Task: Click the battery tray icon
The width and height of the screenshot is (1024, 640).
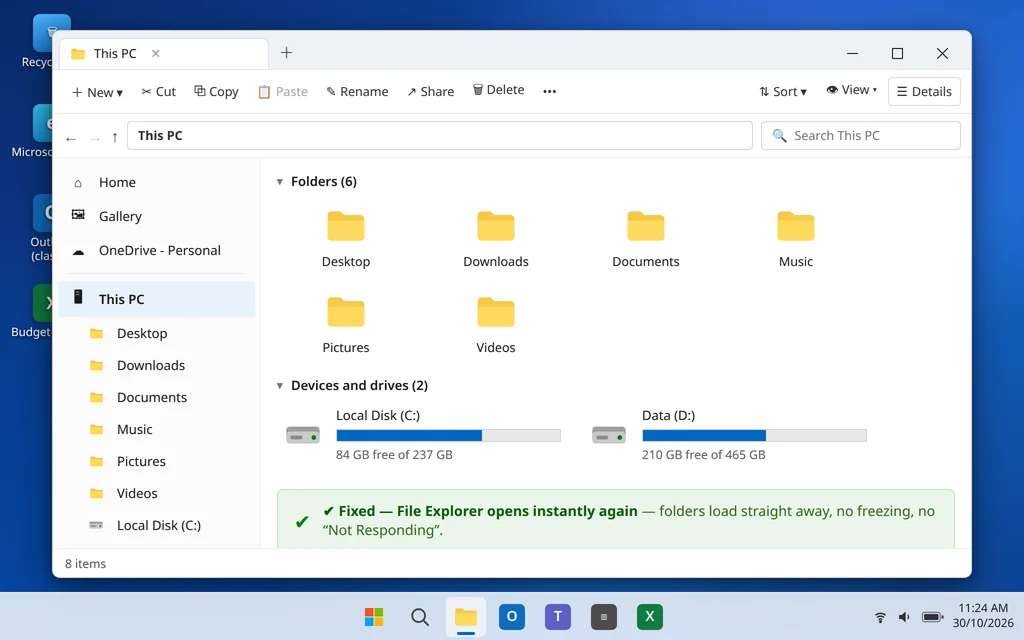Action: click(x=932, y=617)
